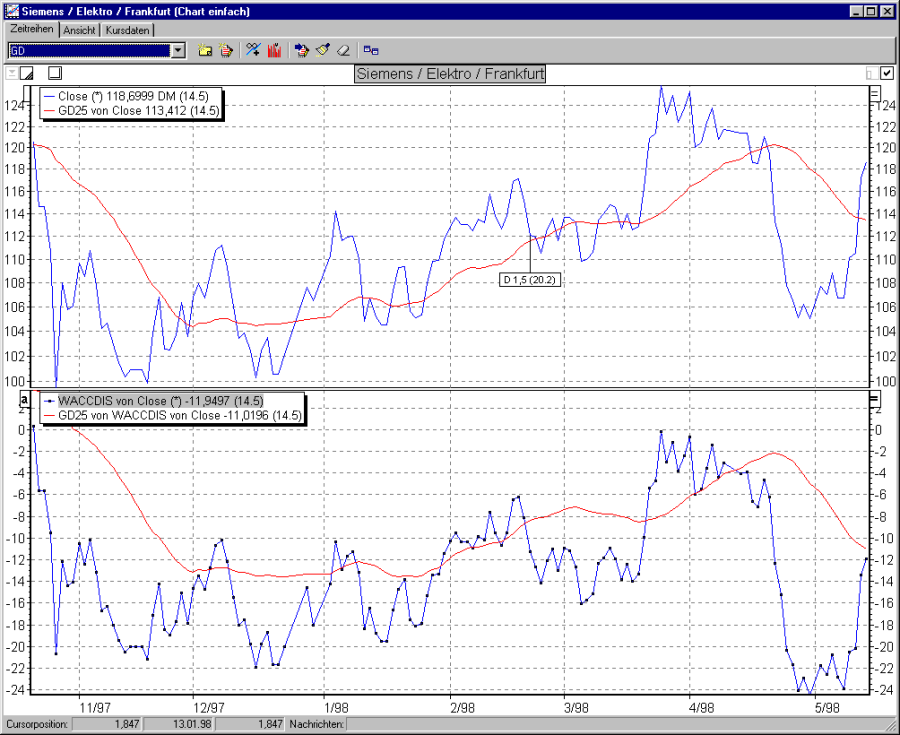Activate the eraser icon on the toolbar

coord(343,49)
